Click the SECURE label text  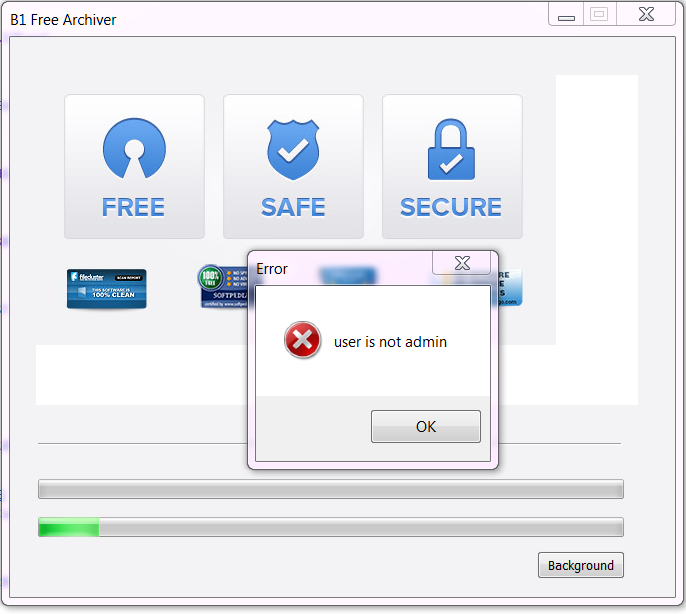pos(451,207)
